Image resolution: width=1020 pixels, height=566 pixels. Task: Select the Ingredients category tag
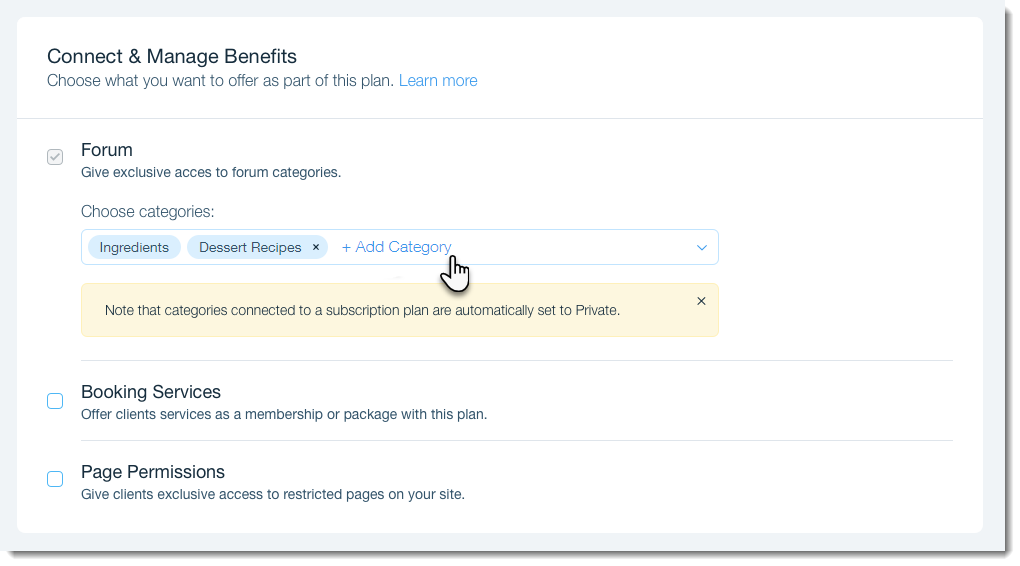coord(134,247)
